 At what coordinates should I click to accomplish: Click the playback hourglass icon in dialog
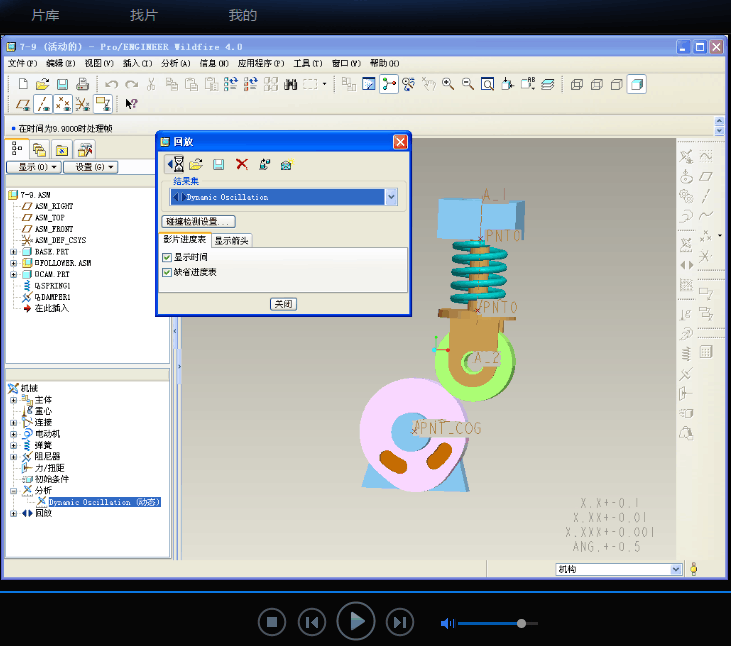tap(176, 164)
